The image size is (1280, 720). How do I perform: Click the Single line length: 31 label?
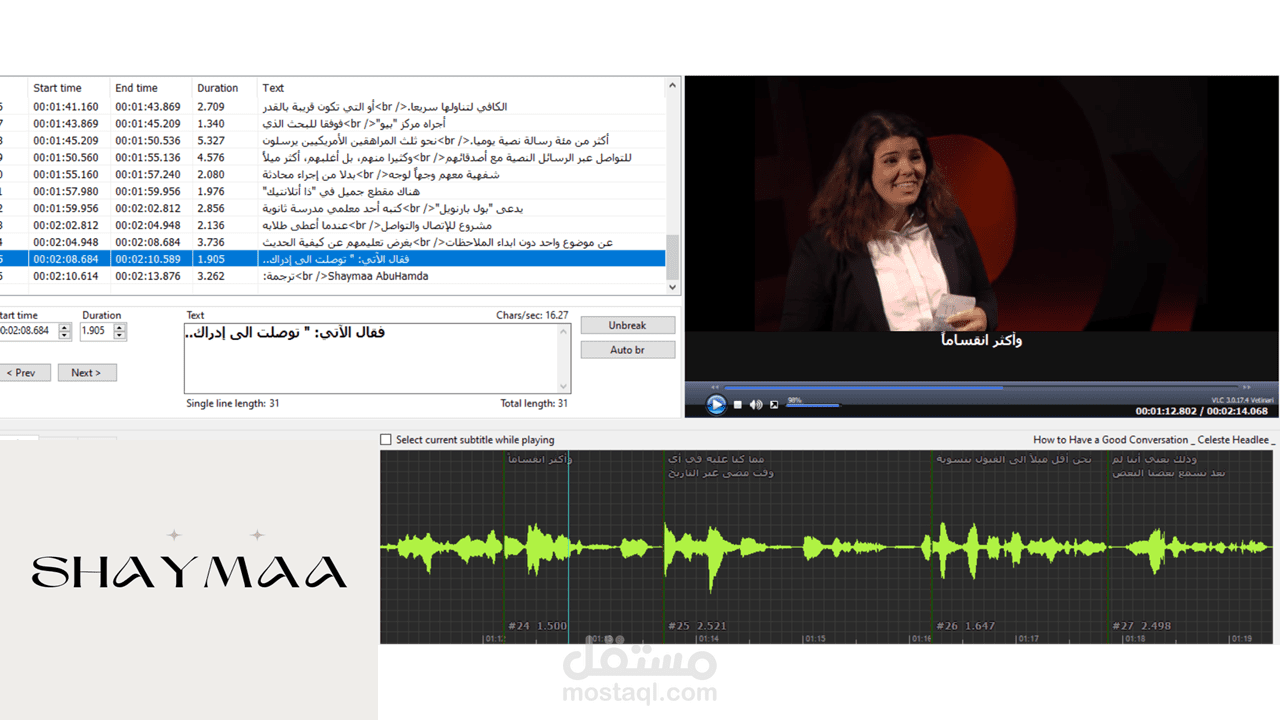tap(233, 404)
